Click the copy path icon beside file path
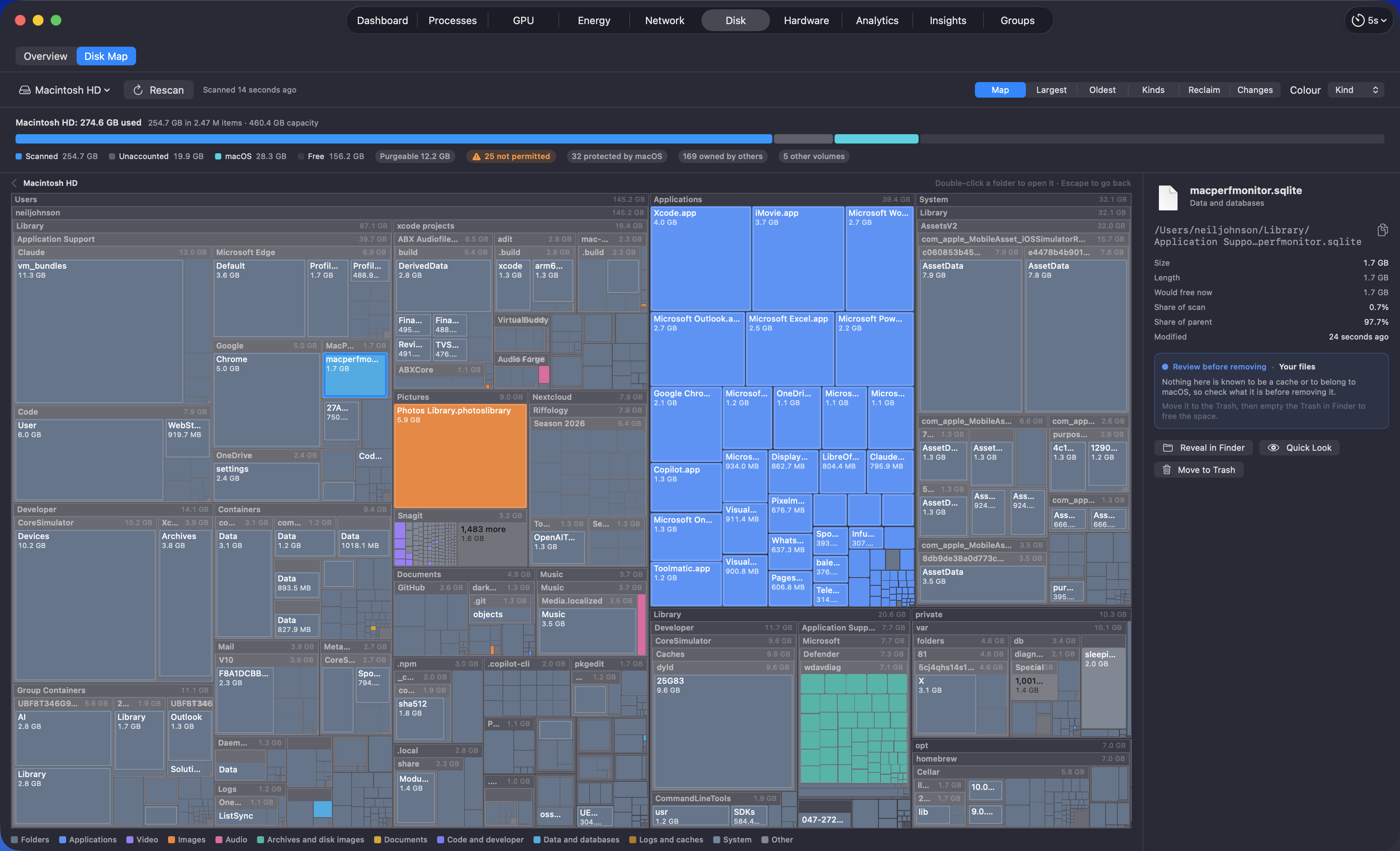This screenshot has height=851, width=1400. [x=1382, y=229]
